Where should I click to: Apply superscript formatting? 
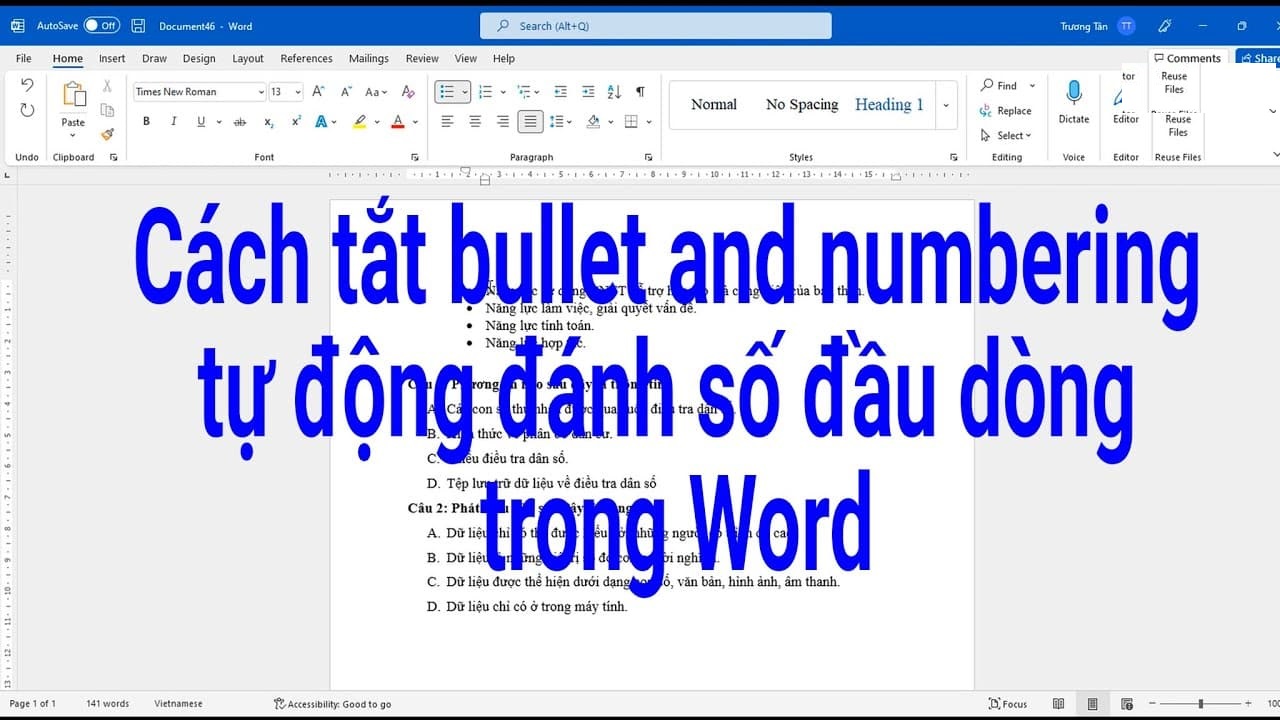point(296,122)
